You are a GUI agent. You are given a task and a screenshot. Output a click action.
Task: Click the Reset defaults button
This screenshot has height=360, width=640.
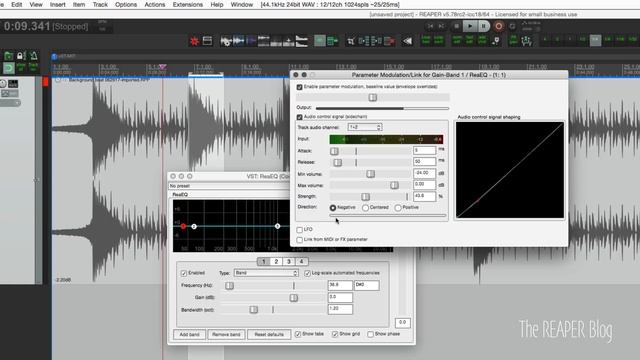[269, 334]
